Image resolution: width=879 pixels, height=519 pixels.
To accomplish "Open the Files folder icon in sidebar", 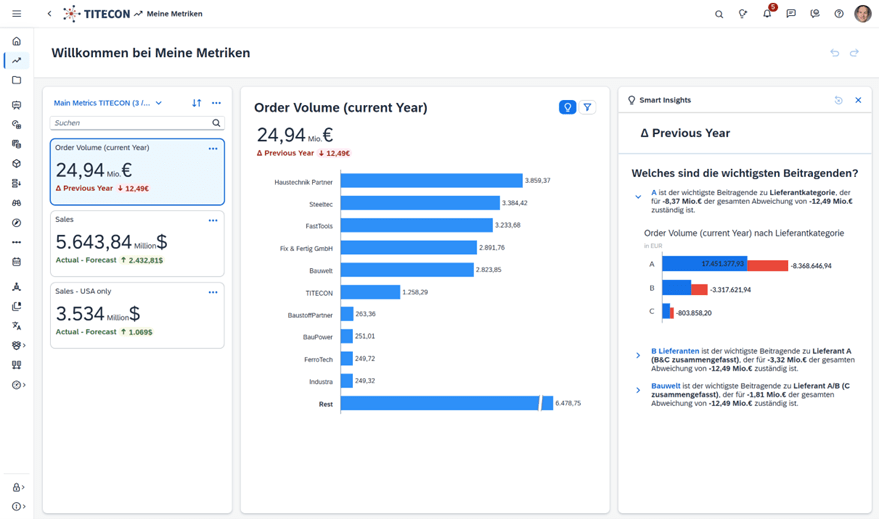I will click(x=16, y=80).
